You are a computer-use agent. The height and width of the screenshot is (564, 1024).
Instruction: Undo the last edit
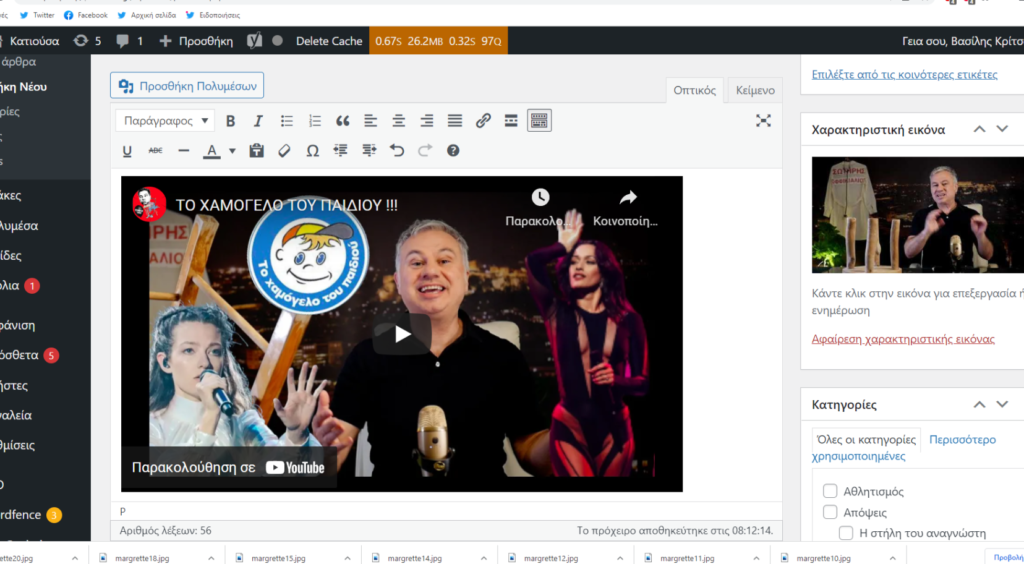(x=396, y=151)
